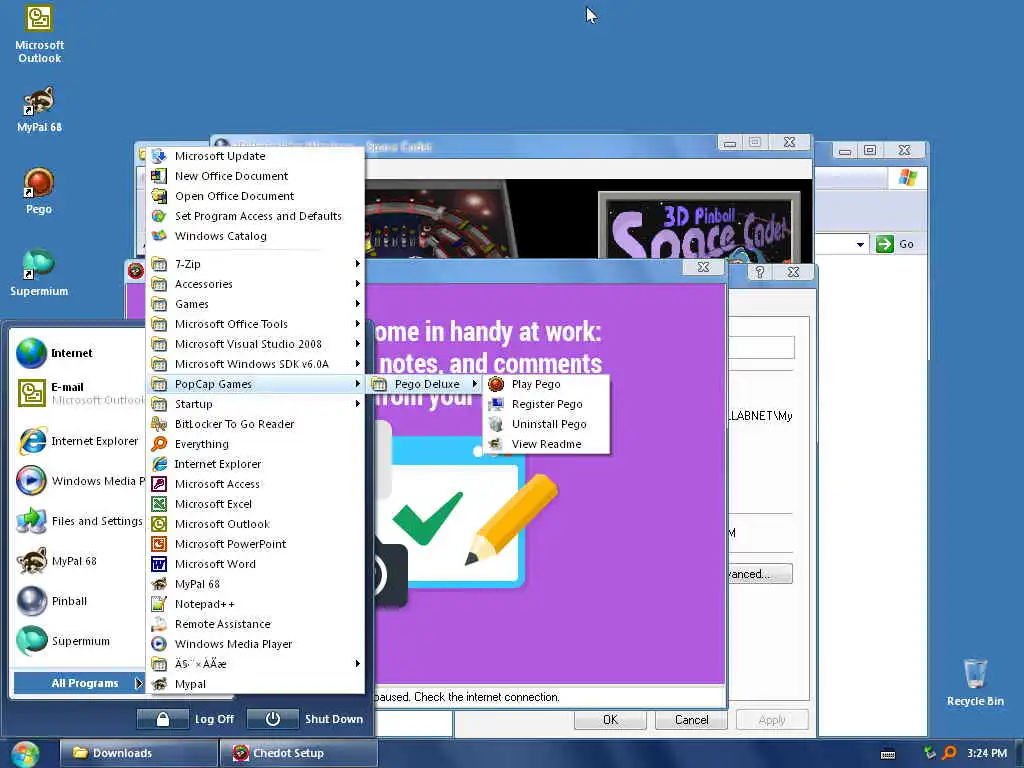Expand the Accessories folder
The width and height of the screenshot is (1024, 768).
coord(256,284)
